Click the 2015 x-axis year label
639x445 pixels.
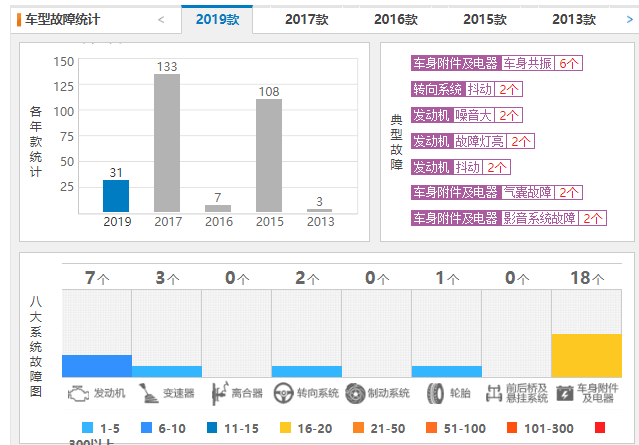tap(269, 222)
